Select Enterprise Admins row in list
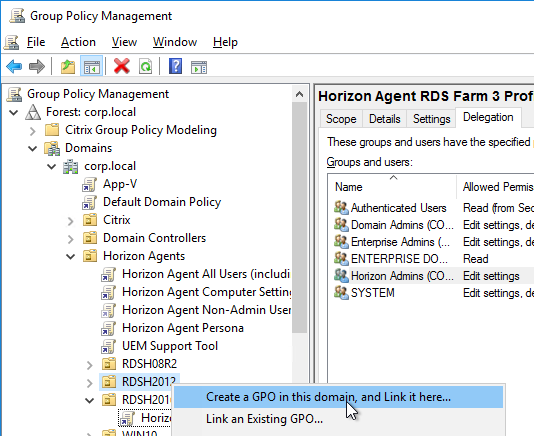The width and height of the screenshot is (534, 436). [433, 242]
